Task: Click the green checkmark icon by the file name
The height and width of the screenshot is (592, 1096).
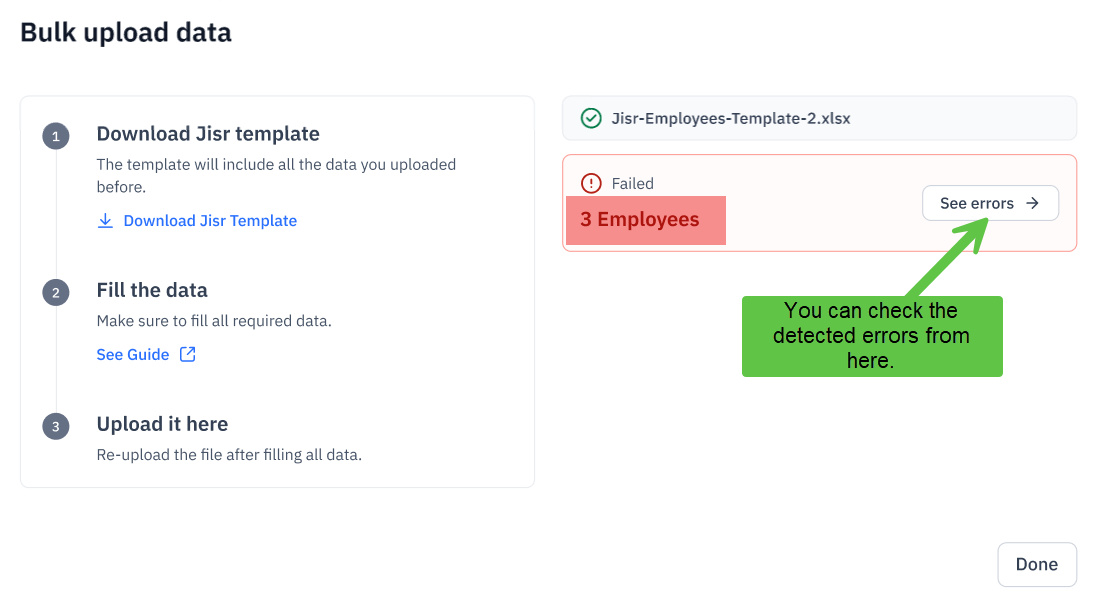Action: (591, 118)
